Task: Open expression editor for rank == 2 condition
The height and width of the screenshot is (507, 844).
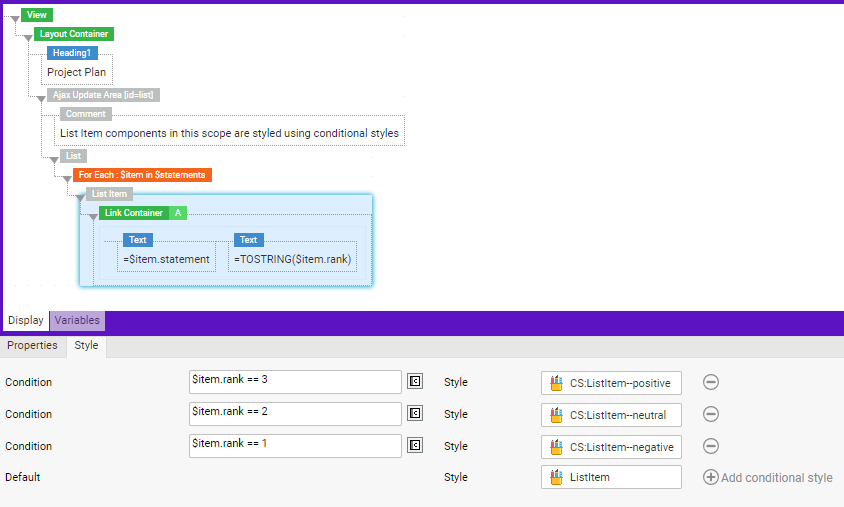Action: 415,414
